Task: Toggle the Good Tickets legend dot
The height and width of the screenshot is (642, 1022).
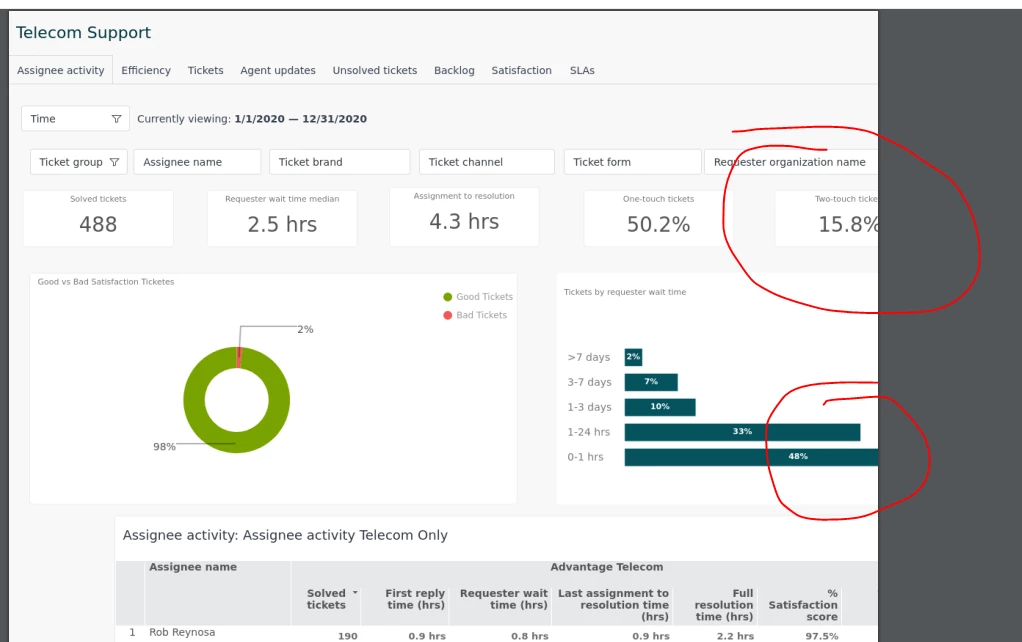Action: (448, 297)
